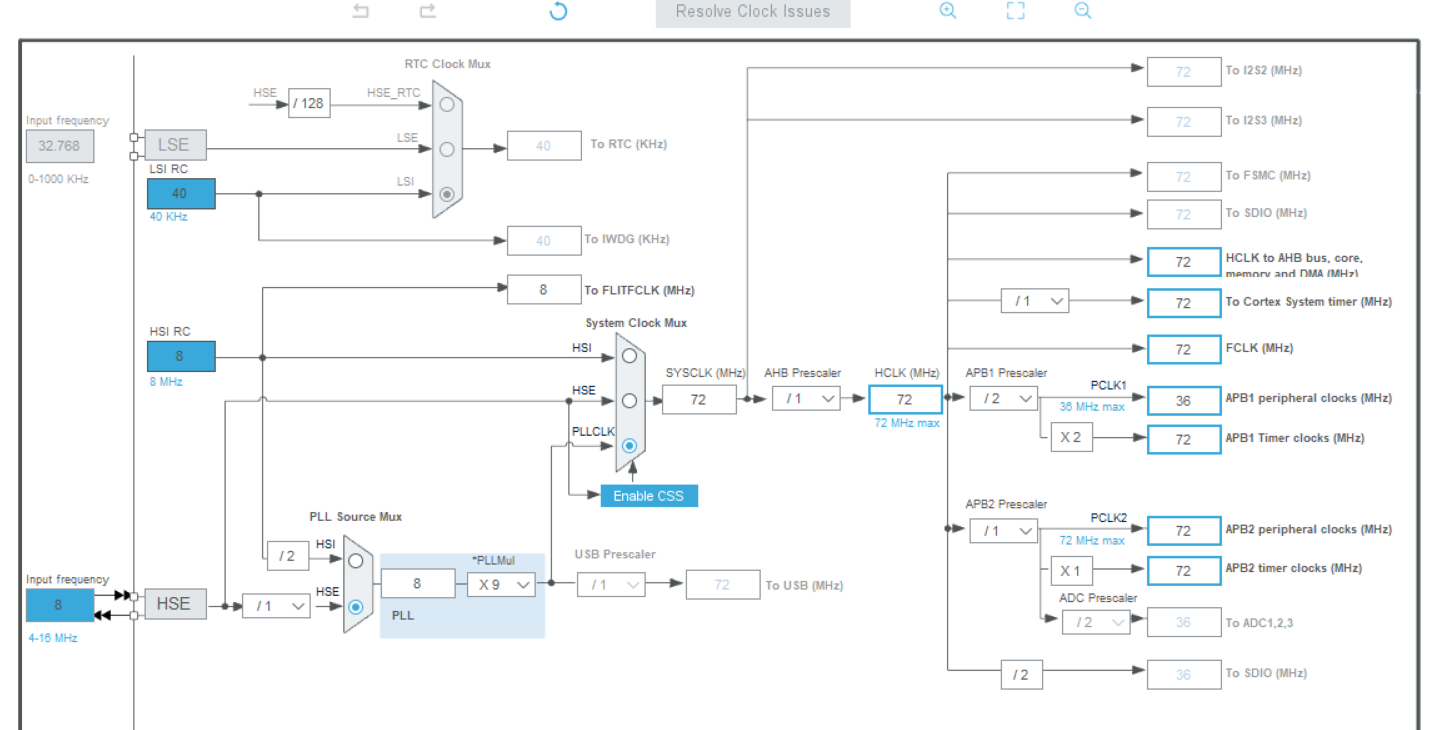Click the redo arrow icon
Screen dimensions: 1446x730
[428, 11]
